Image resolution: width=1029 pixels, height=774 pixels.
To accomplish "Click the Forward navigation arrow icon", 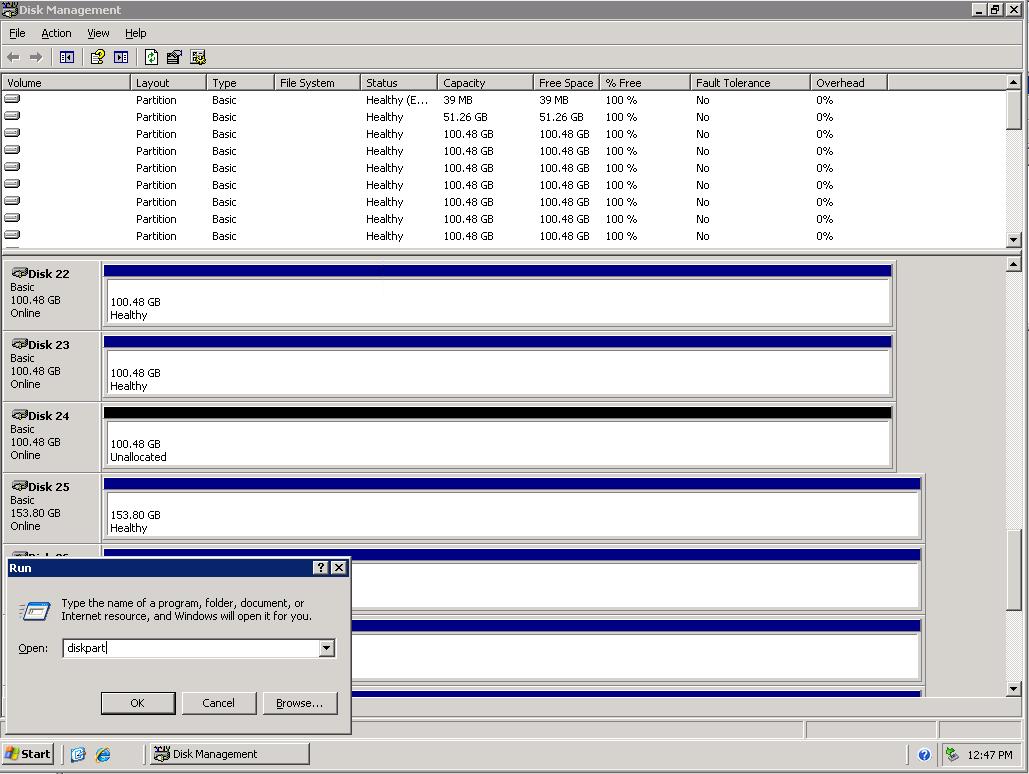I will (x=35, y=57).
